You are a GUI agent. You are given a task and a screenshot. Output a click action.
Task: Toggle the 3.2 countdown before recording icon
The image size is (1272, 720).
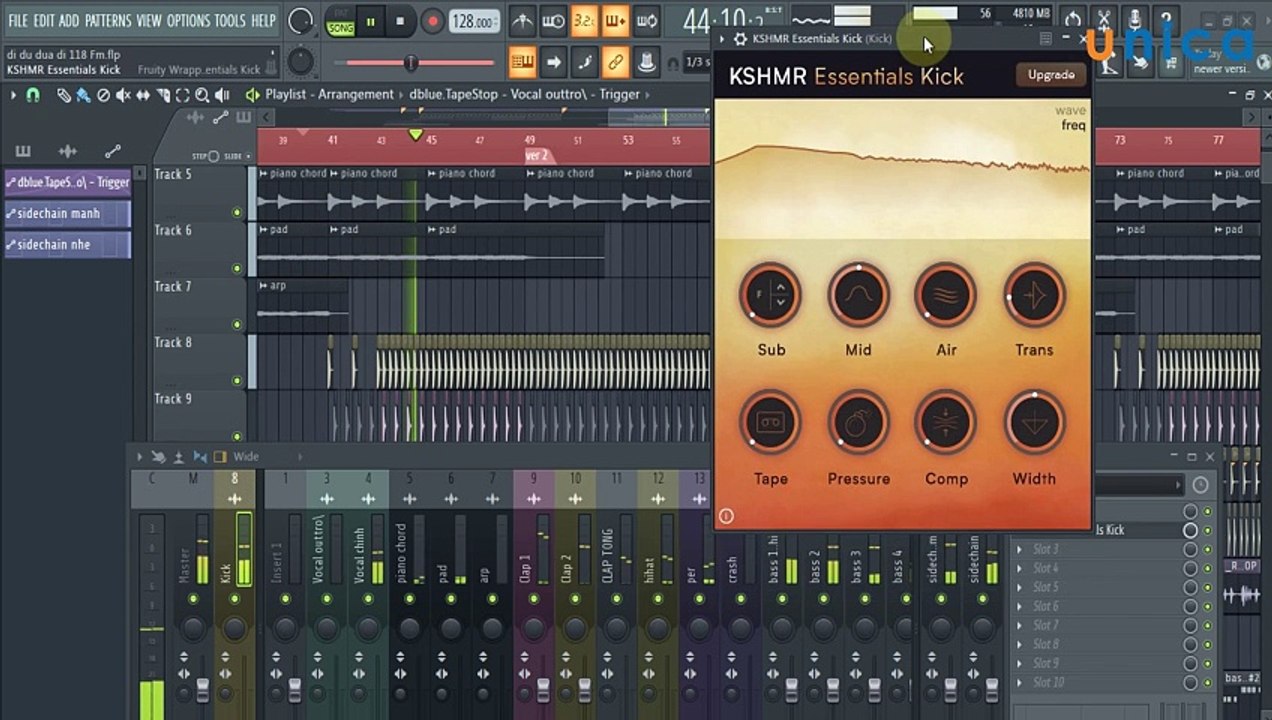tap(584, 20)
